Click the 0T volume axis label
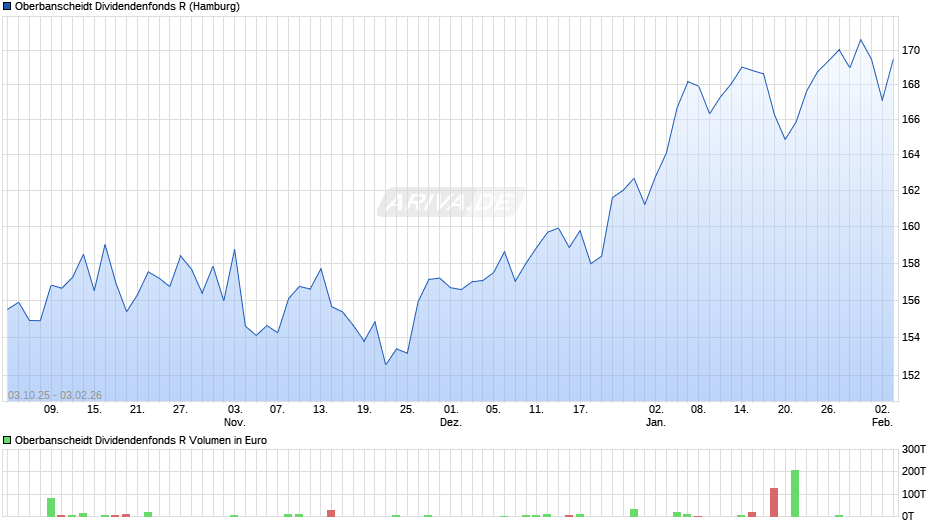This screenshot has height=526, width=940. [x=908, y=516]
